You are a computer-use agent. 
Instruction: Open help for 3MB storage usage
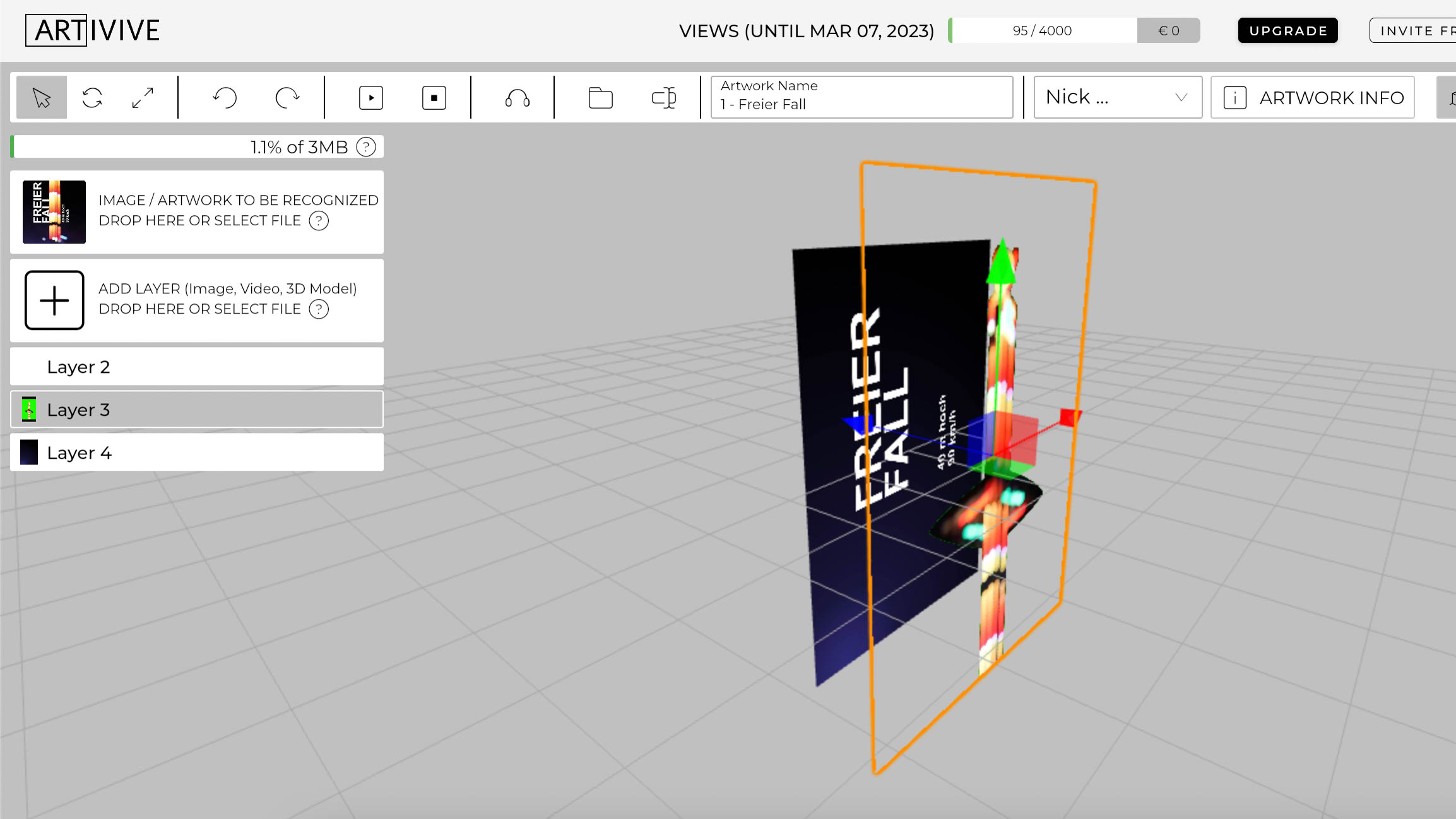tap(366, 147)
